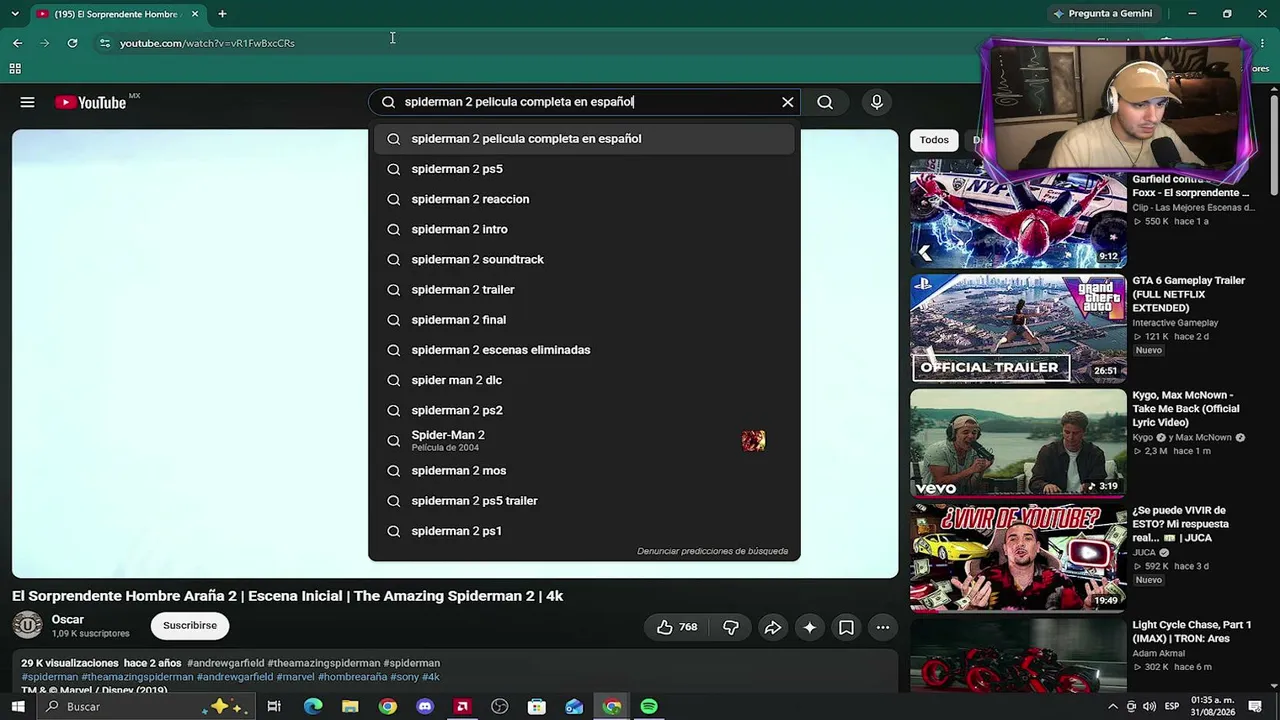The image size is (1280, 720).
Task: Start voice search with the microphone
Action: [877, 102]
